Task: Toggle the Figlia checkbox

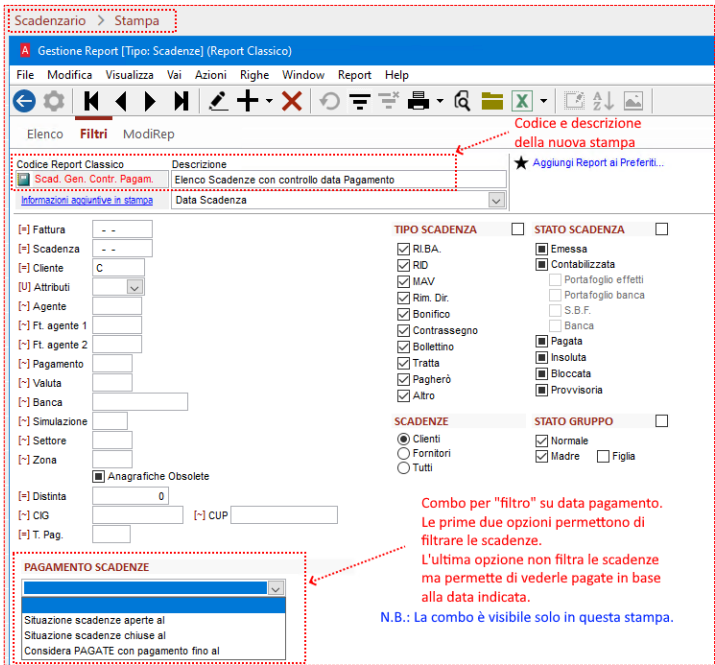Action: pyautogui.click(x=603, y=456)
